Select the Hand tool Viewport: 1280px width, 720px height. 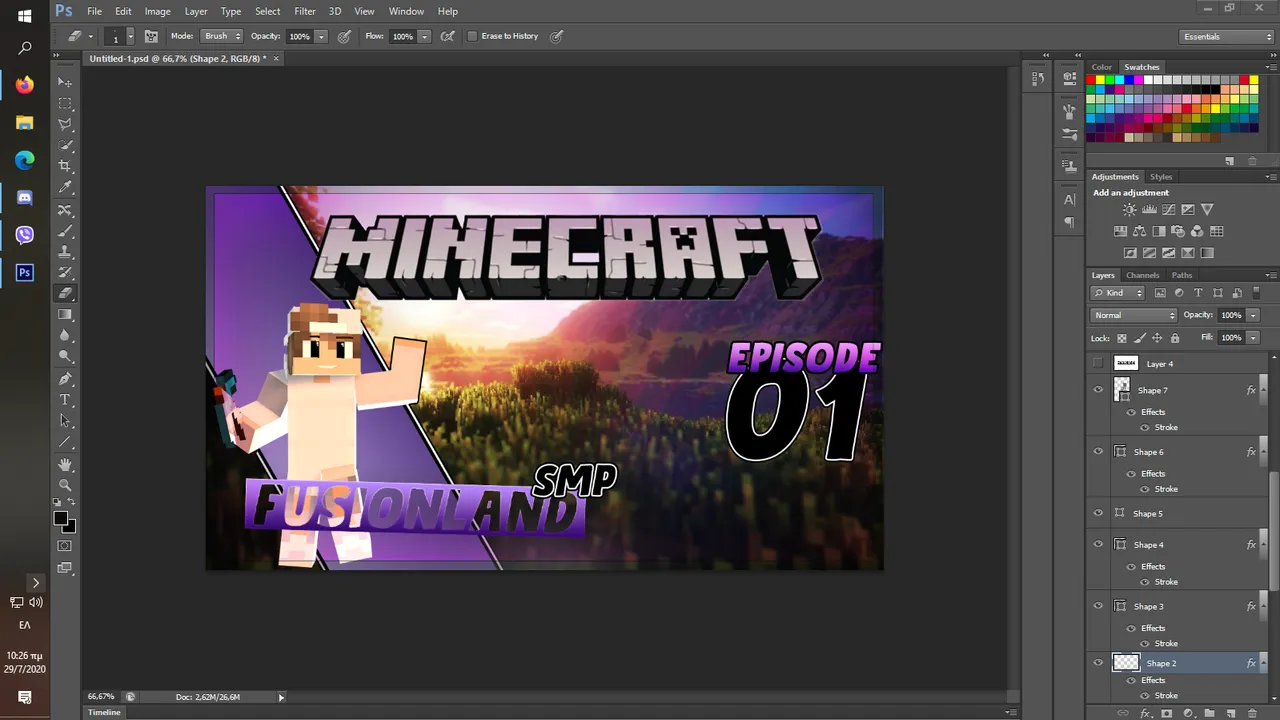65,464
